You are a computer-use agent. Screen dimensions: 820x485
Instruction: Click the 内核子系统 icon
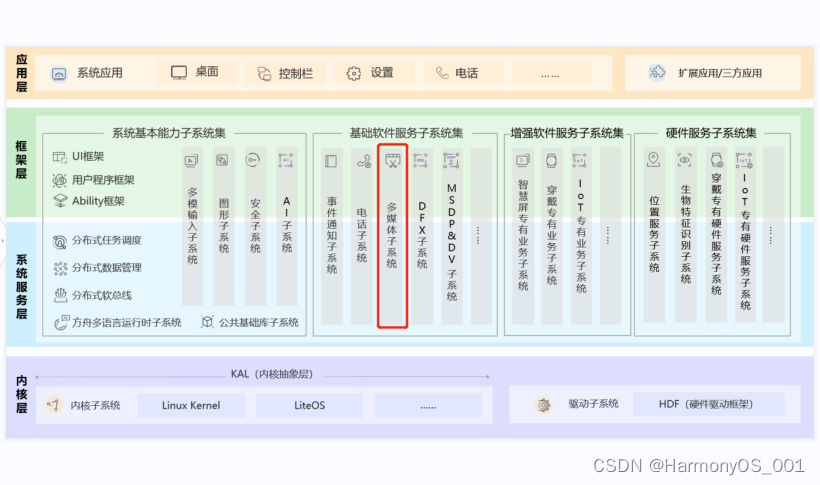tap(53, 404)
